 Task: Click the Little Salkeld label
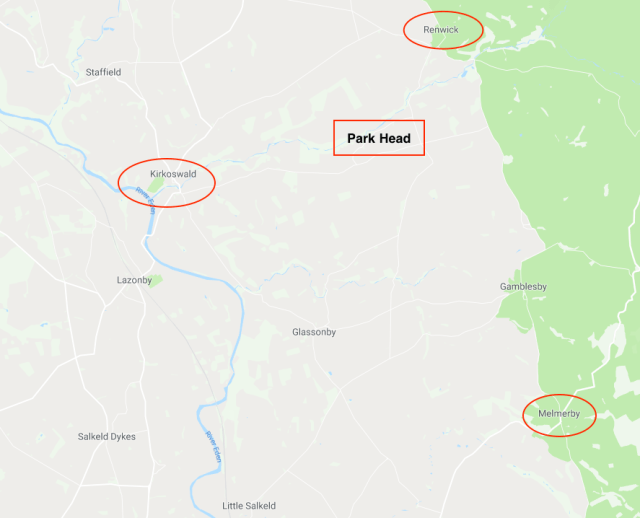click(249, 506)
